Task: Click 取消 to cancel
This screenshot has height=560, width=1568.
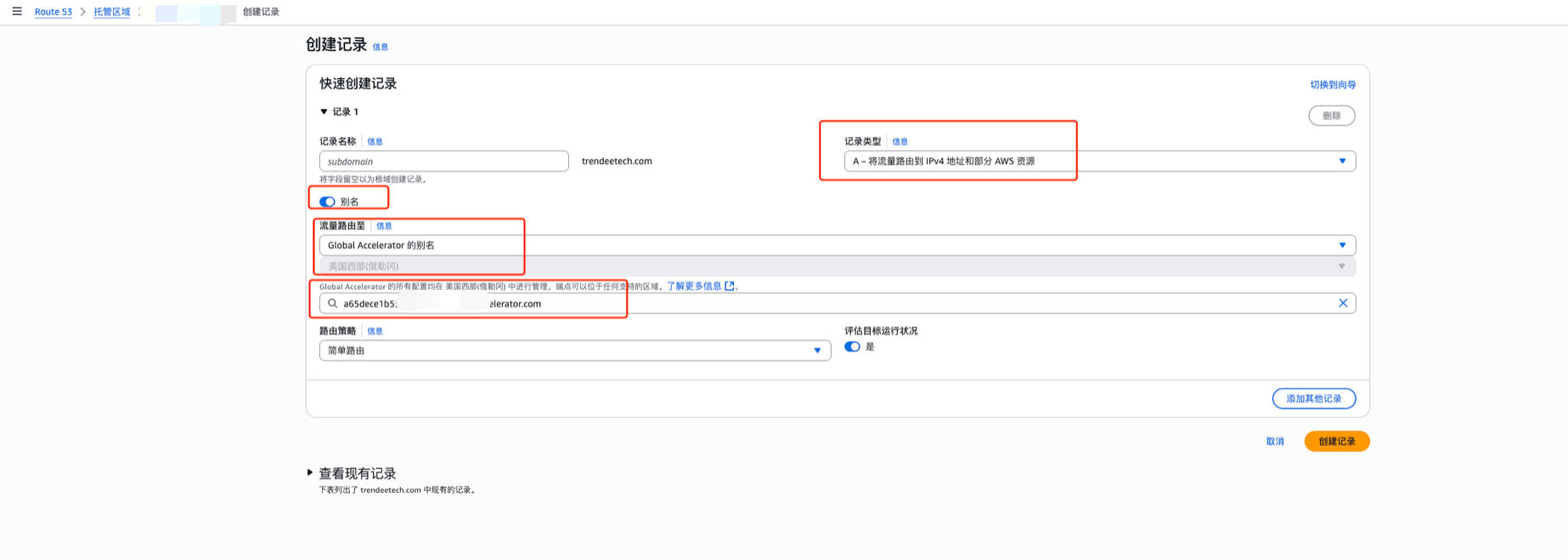Action: 1275,442
